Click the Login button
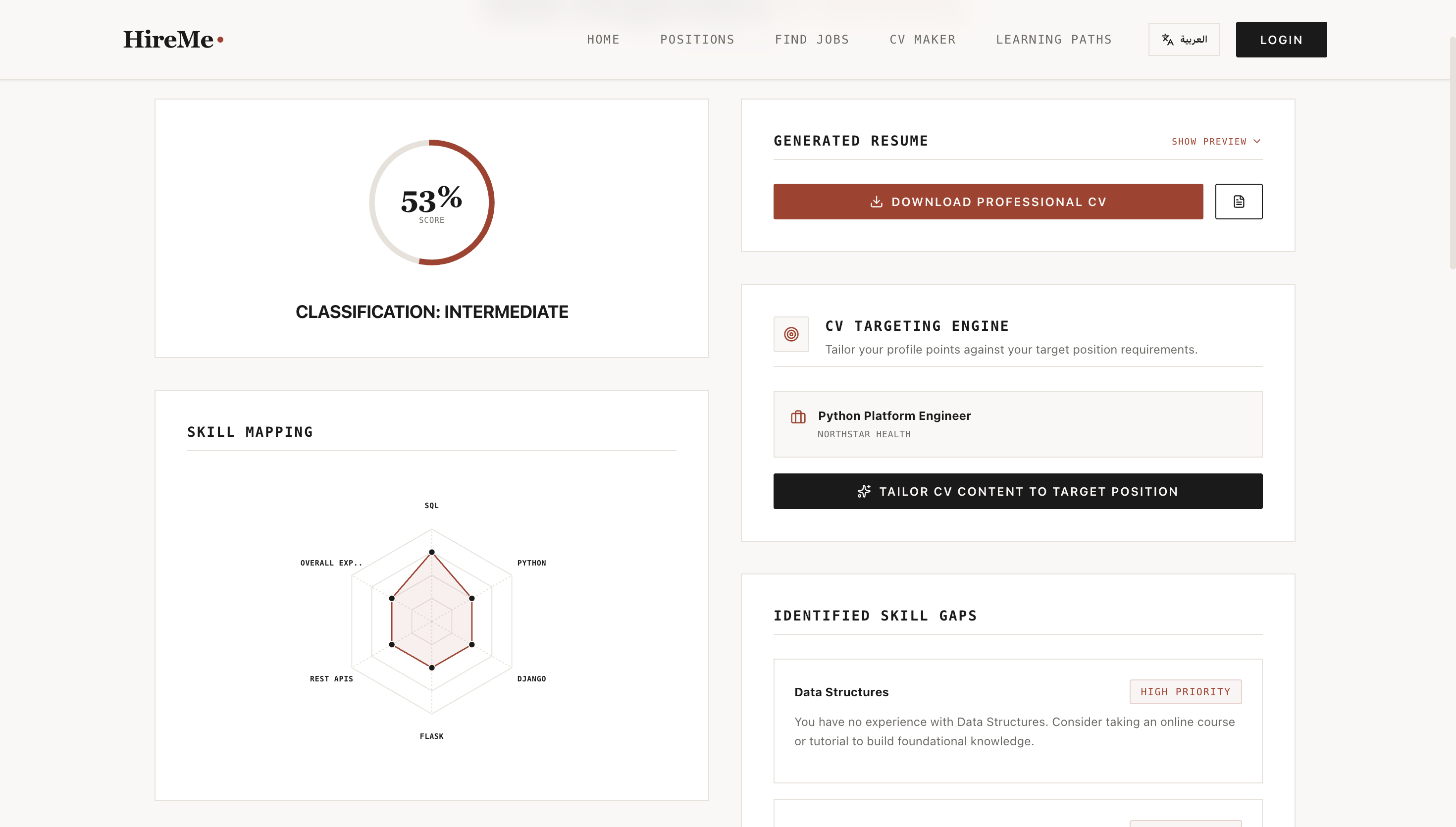Image resolution: width=1456 pixels, height=827 pixels. coord(1281,39)
